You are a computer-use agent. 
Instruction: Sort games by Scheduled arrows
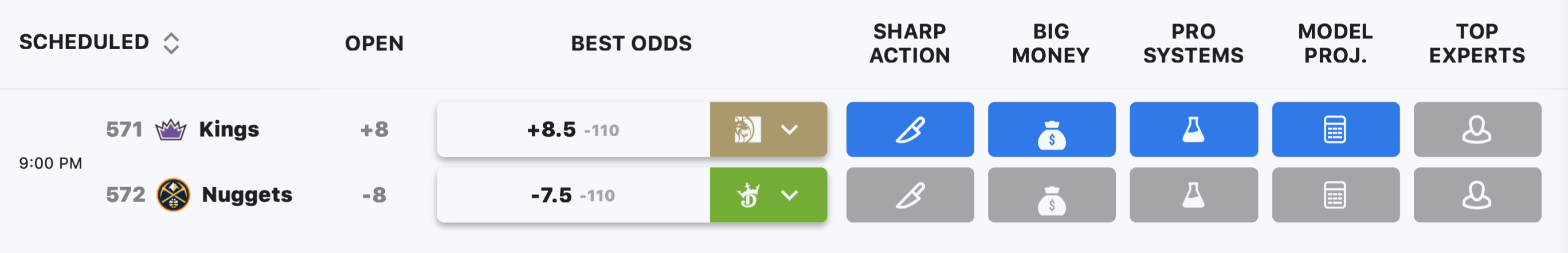171,43
